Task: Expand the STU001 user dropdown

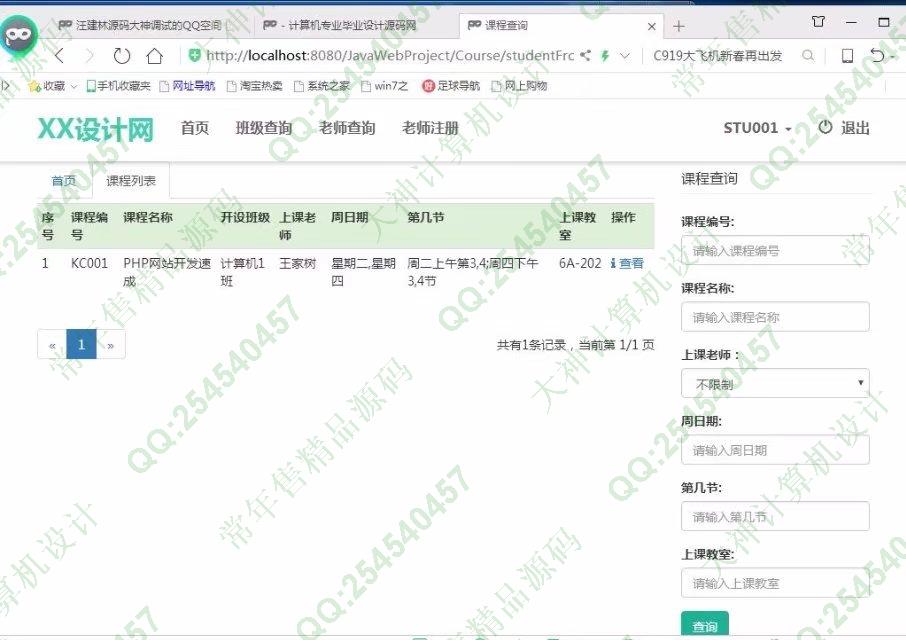Action: click(757, 128)
